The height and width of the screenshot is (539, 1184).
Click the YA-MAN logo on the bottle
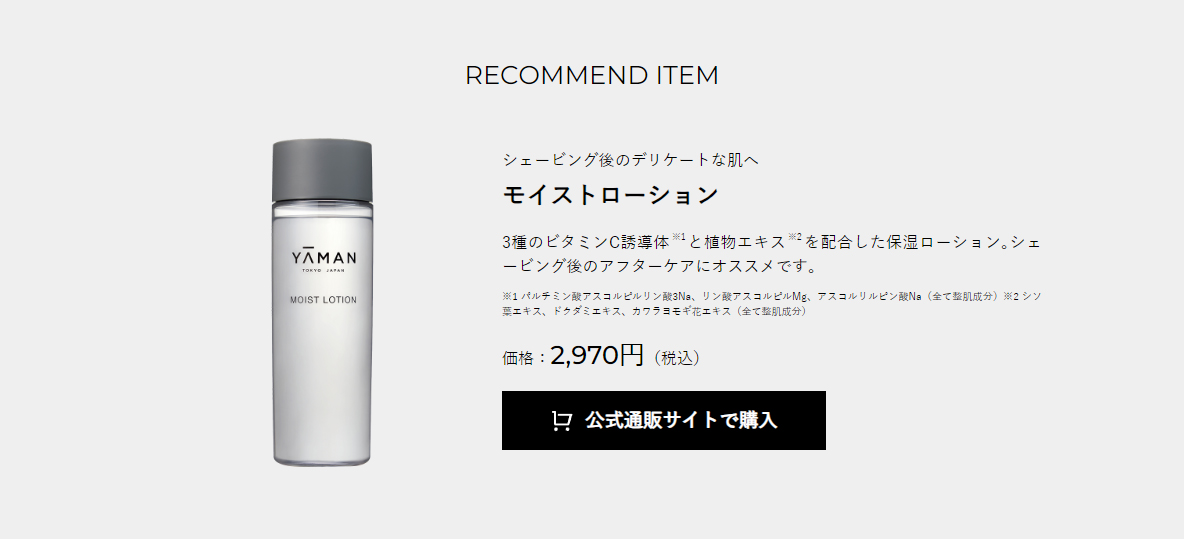pyautogui.click(x=324, y=257)
